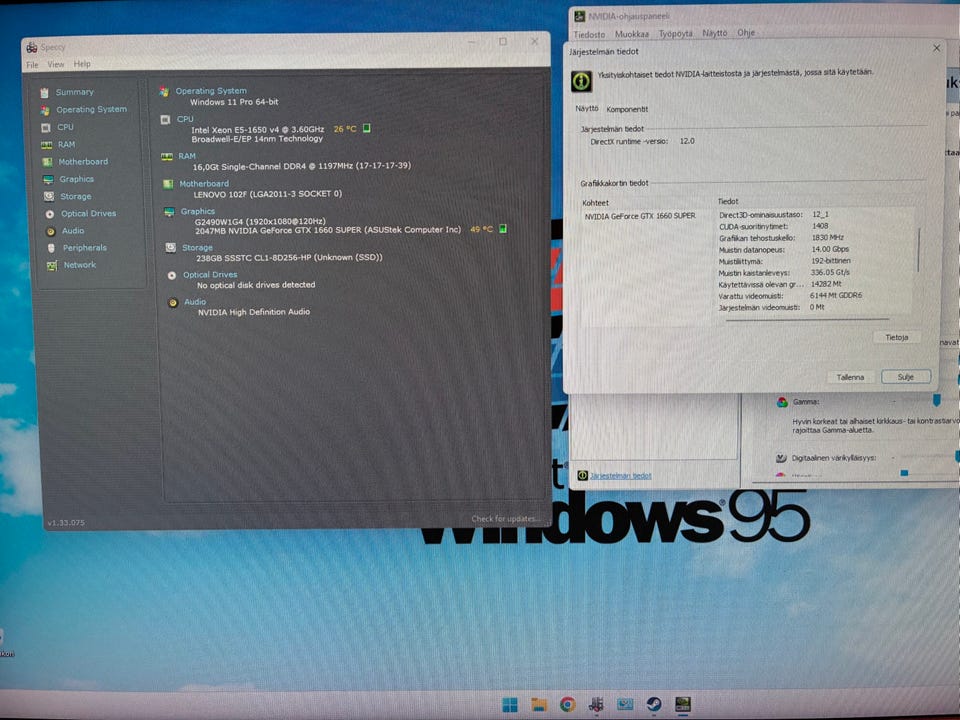Open Steam from the taskbar
The height and width of the screenshot is (720, 960).
pyautogui.click(x=654, y=705)
